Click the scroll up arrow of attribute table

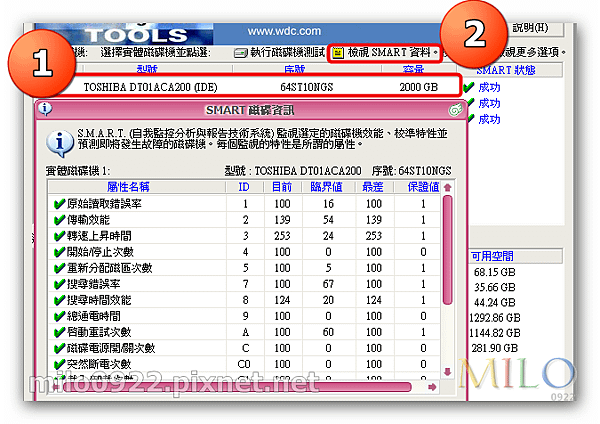click(448, 188)
